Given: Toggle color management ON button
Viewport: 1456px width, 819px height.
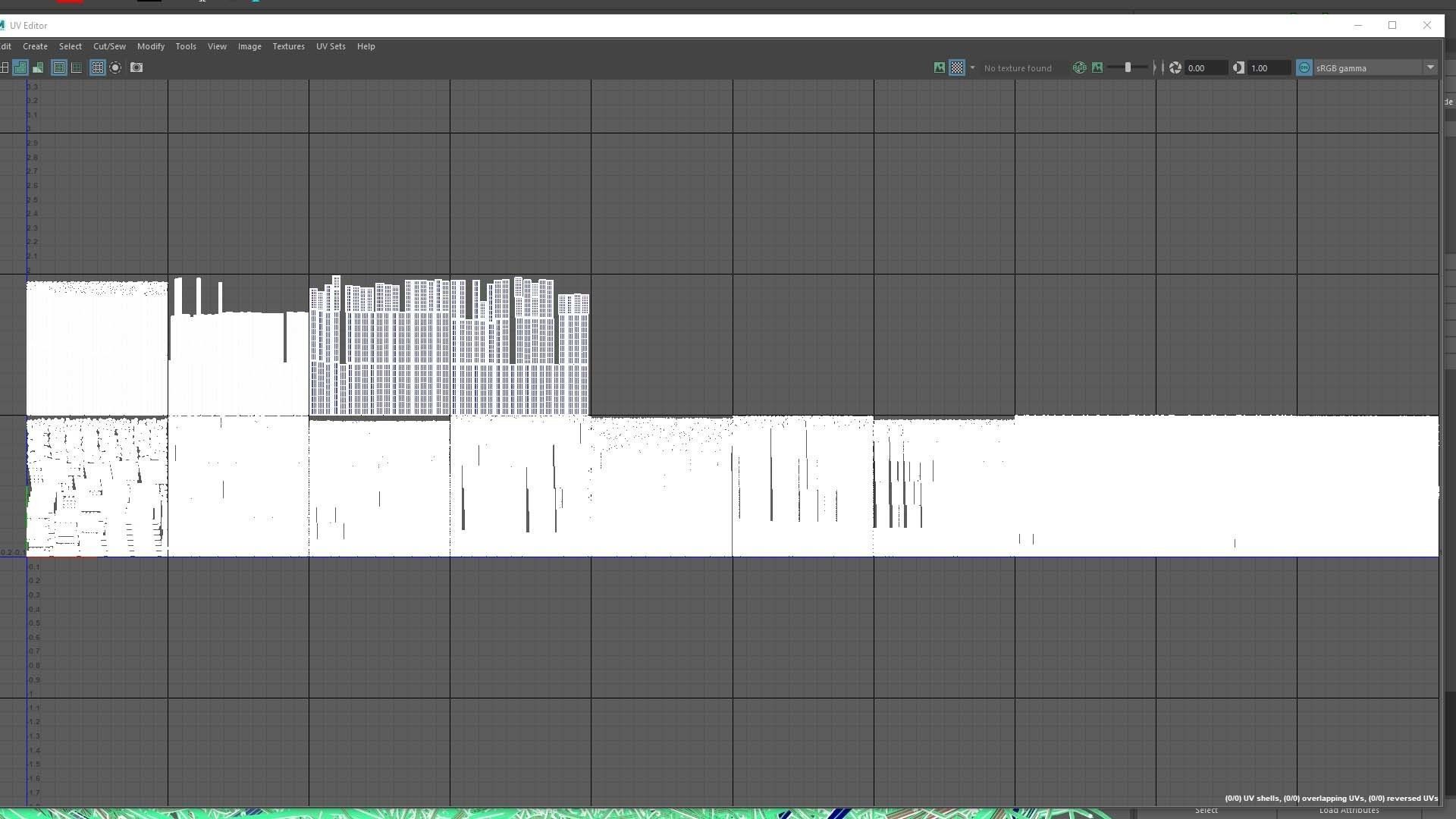Looking at the screenshot, I should 1304,67.
